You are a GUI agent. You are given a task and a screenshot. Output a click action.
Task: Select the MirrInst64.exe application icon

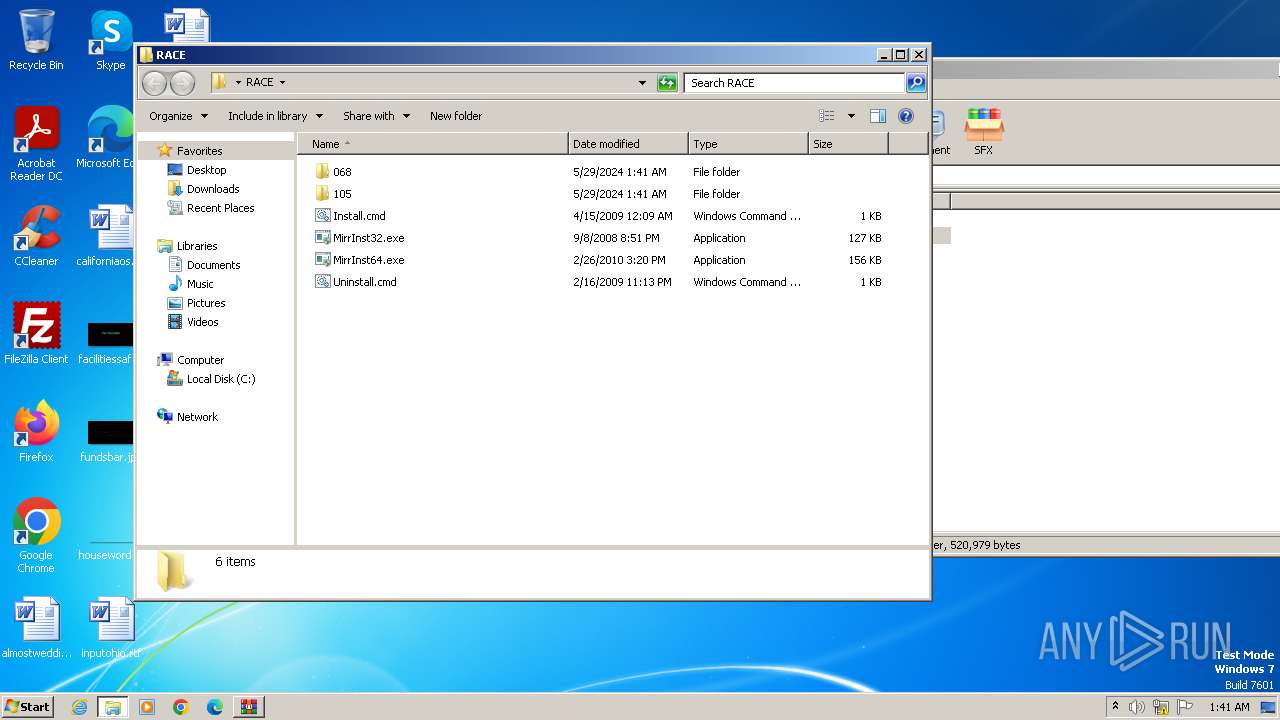[x=322, y=260]
